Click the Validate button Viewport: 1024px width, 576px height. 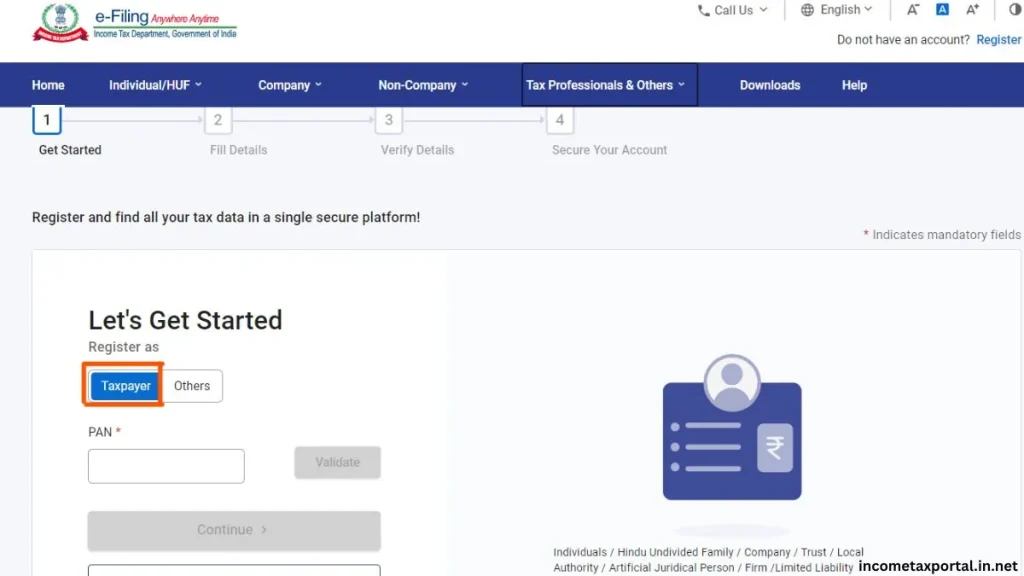coord(337,462)
